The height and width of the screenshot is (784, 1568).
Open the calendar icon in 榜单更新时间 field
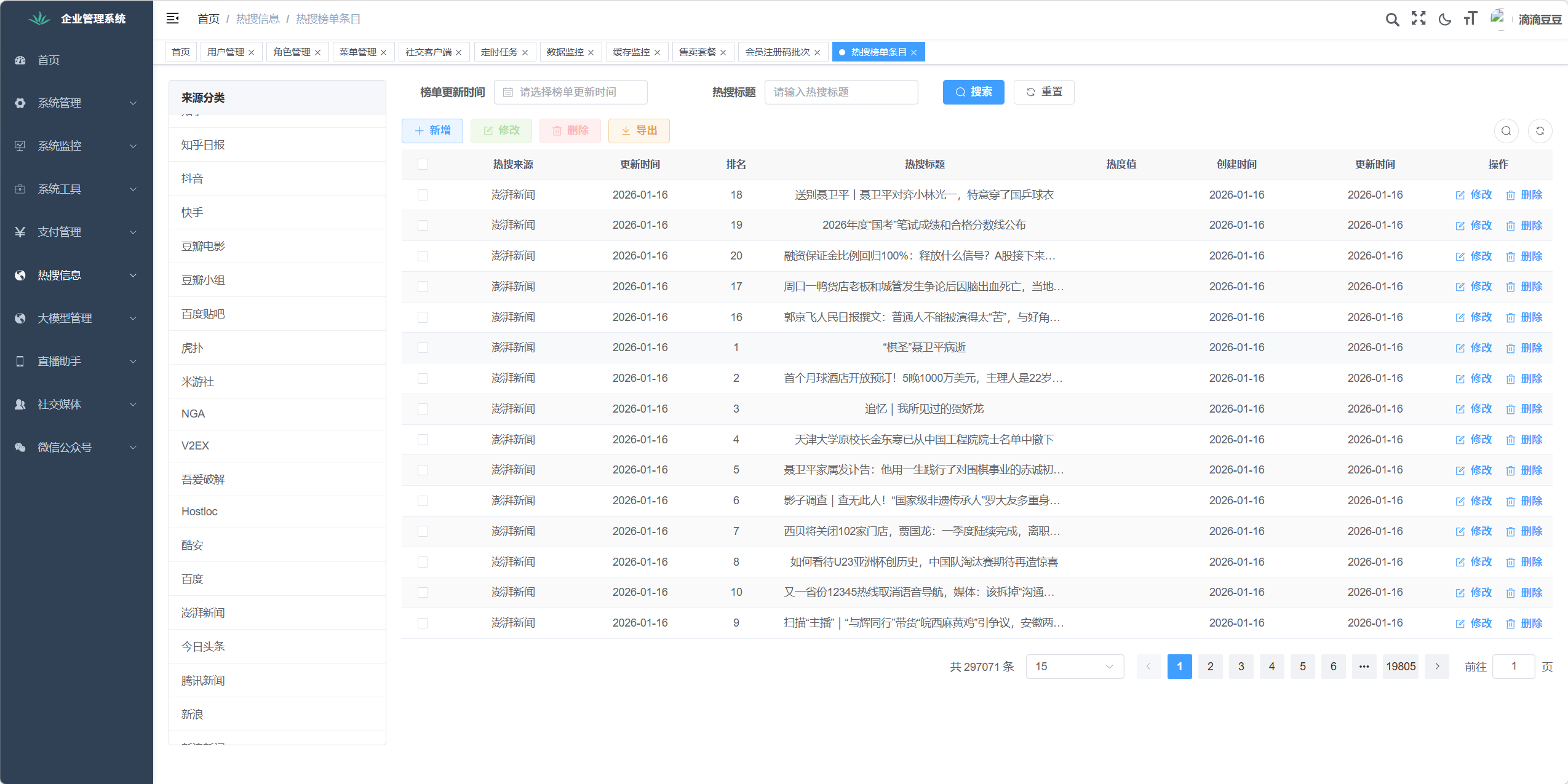pos(507,92)
